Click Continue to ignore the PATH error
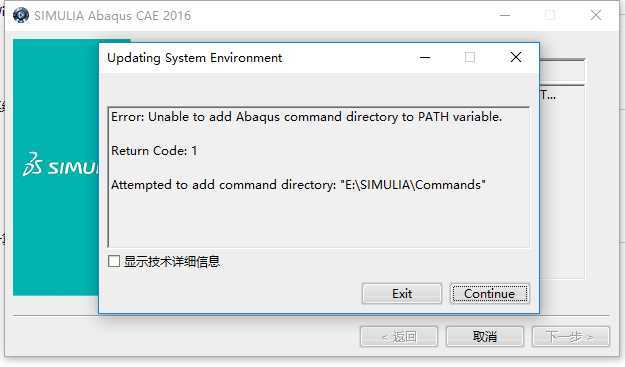The width and height of the screenshot is (625, 367). click(489, 294)
